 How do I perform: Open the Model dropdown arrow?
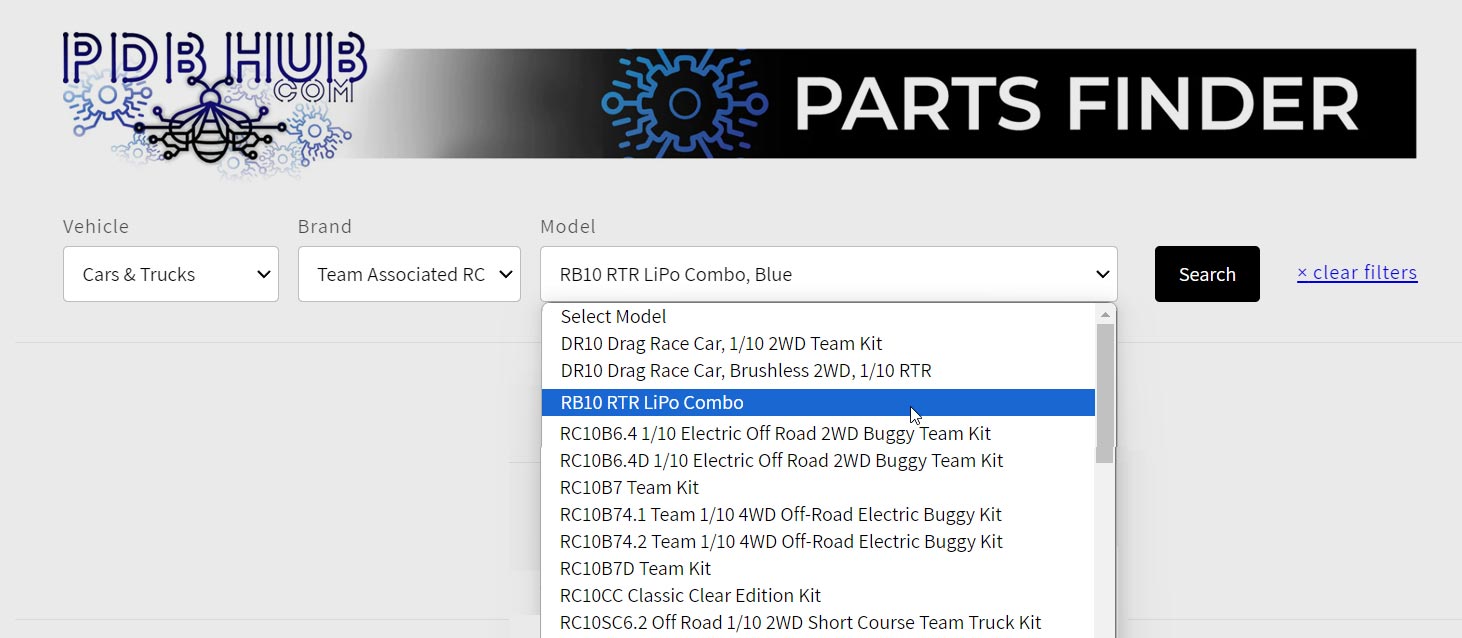point(1101,273)
